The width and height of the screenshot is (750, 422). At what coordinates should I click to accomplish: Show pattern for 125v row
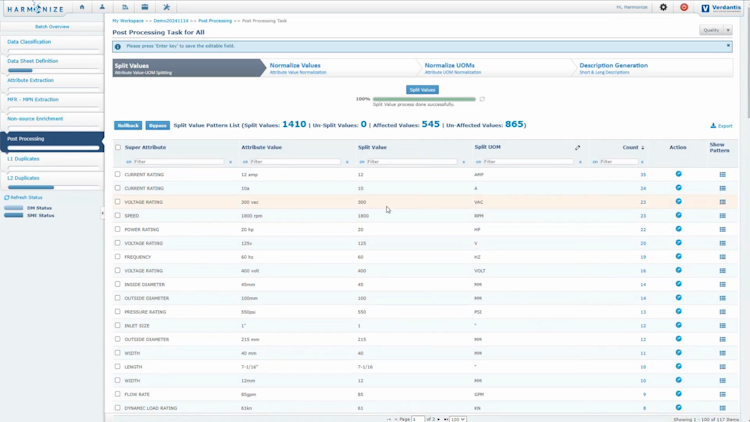722,243
